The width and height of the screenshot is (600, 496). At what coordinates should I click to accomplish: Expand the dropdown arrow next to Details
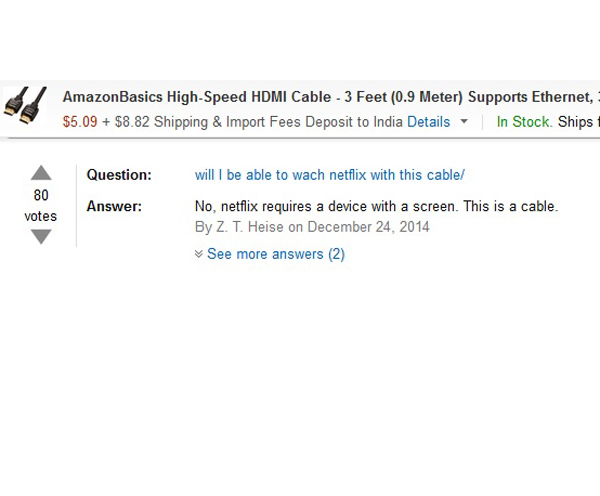[464, 122]
